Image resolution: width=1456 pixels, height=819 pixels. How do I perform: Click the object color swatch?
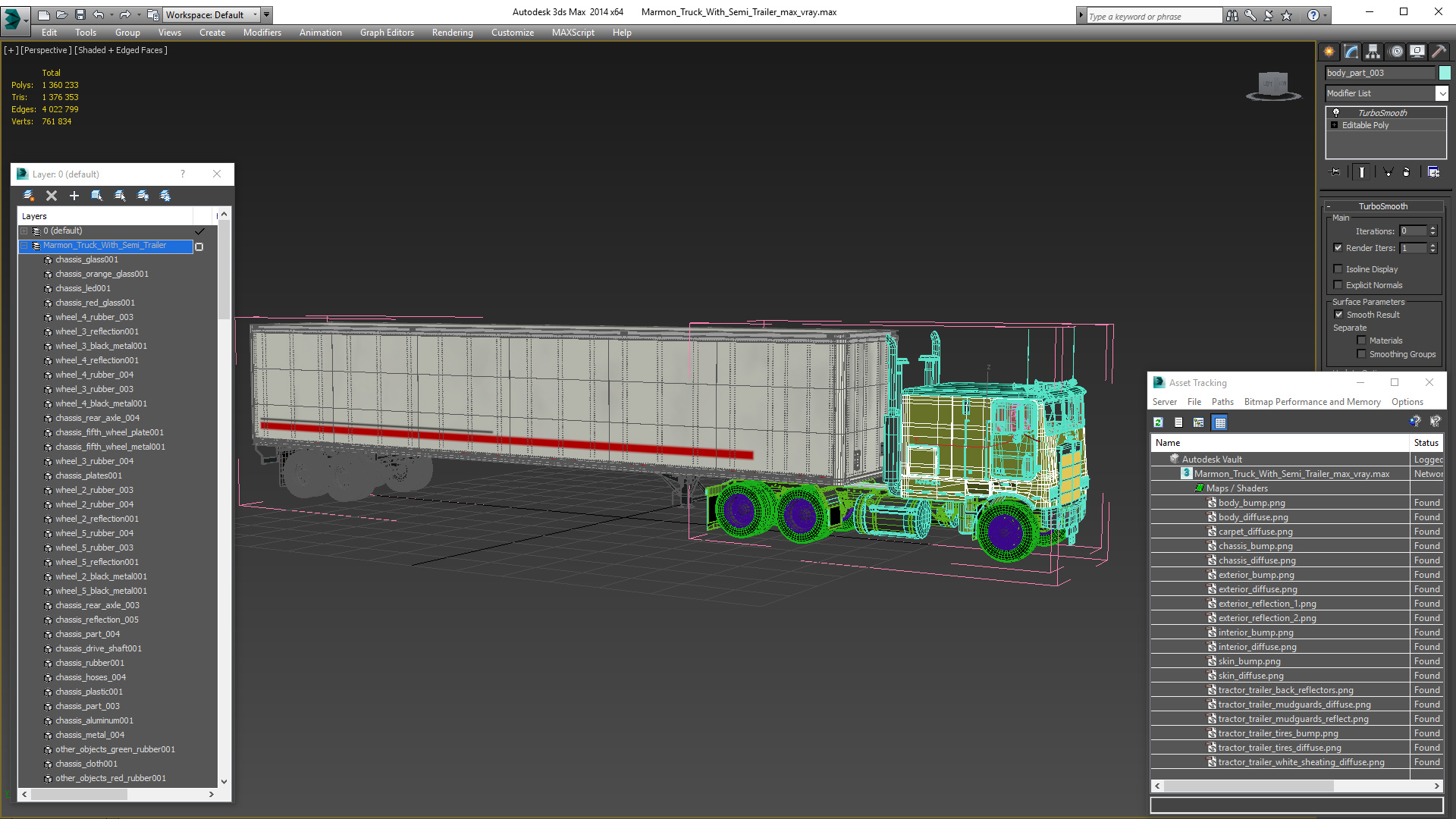point(1445,73)
